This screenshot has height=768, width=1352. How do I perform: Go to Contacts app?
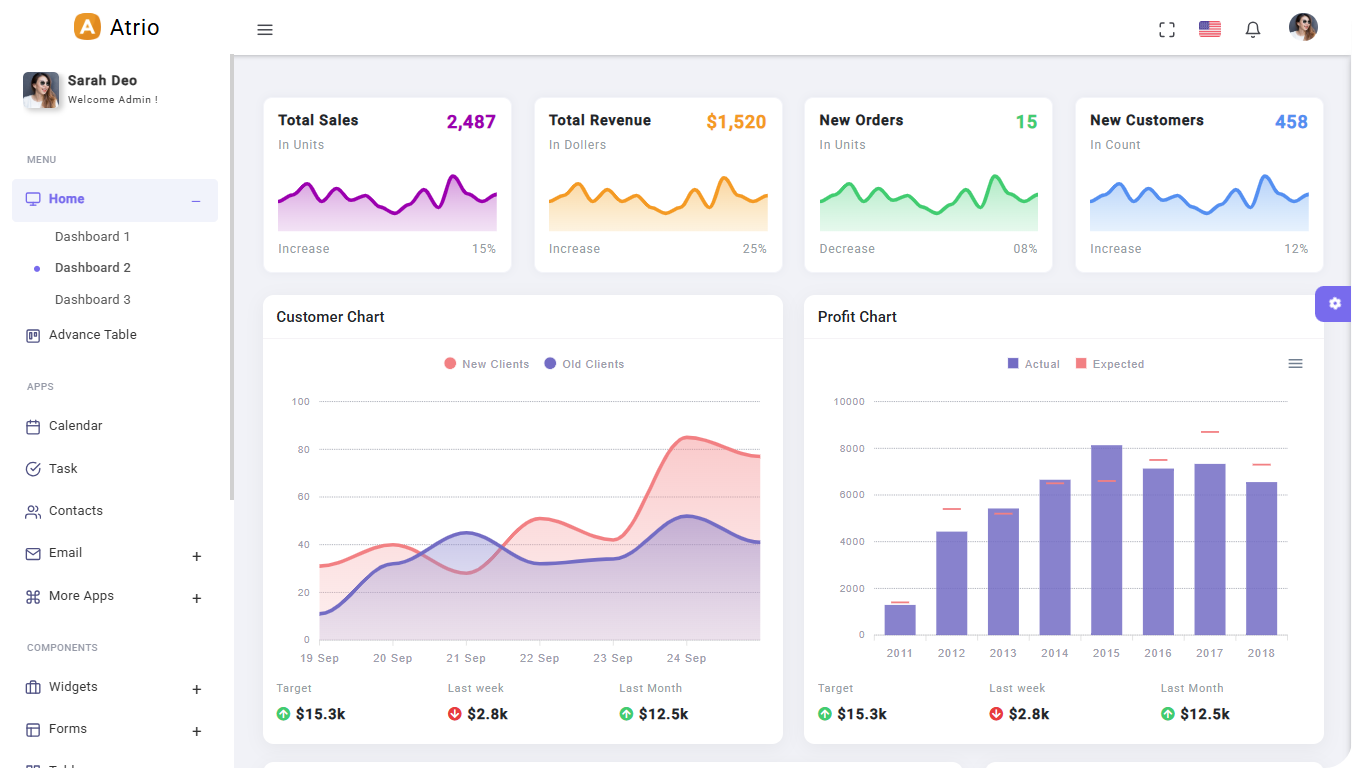point(75,511)
